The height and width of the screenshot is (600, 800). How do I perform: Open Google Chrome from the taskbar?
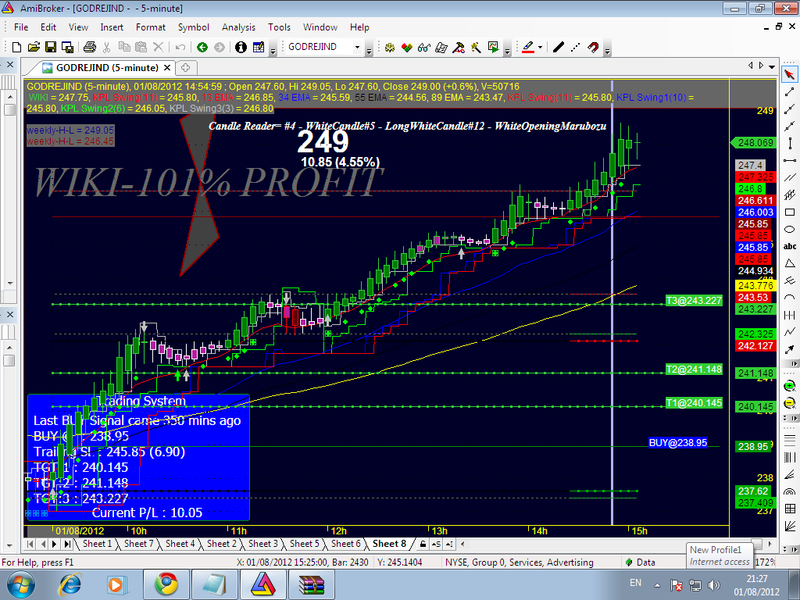166,584
